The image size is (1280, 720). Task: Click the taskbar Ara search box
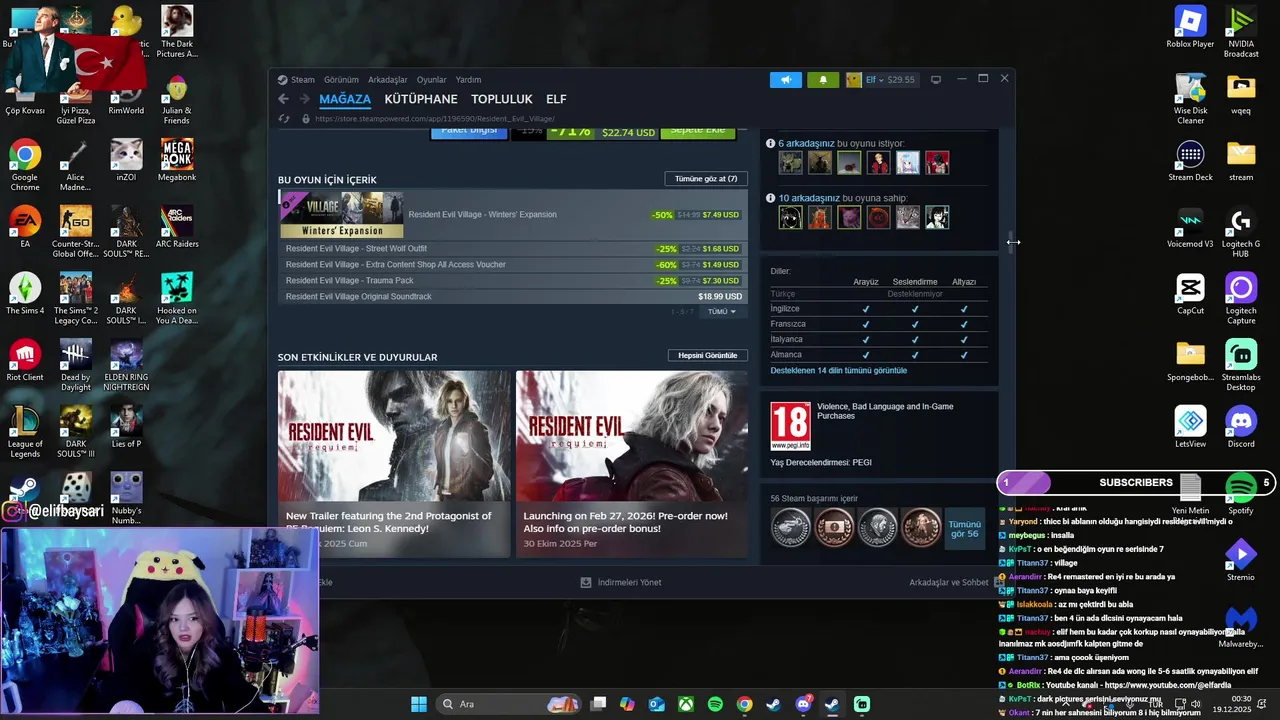pos(510,704)
